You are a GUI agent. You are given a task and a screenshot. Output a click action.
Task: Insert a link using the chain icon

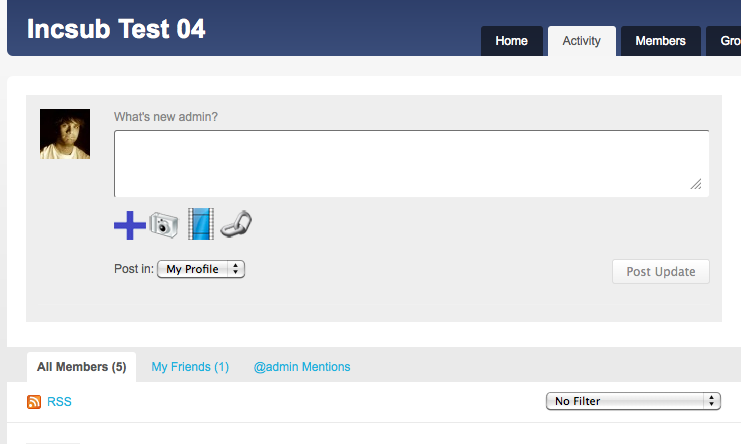236,224
